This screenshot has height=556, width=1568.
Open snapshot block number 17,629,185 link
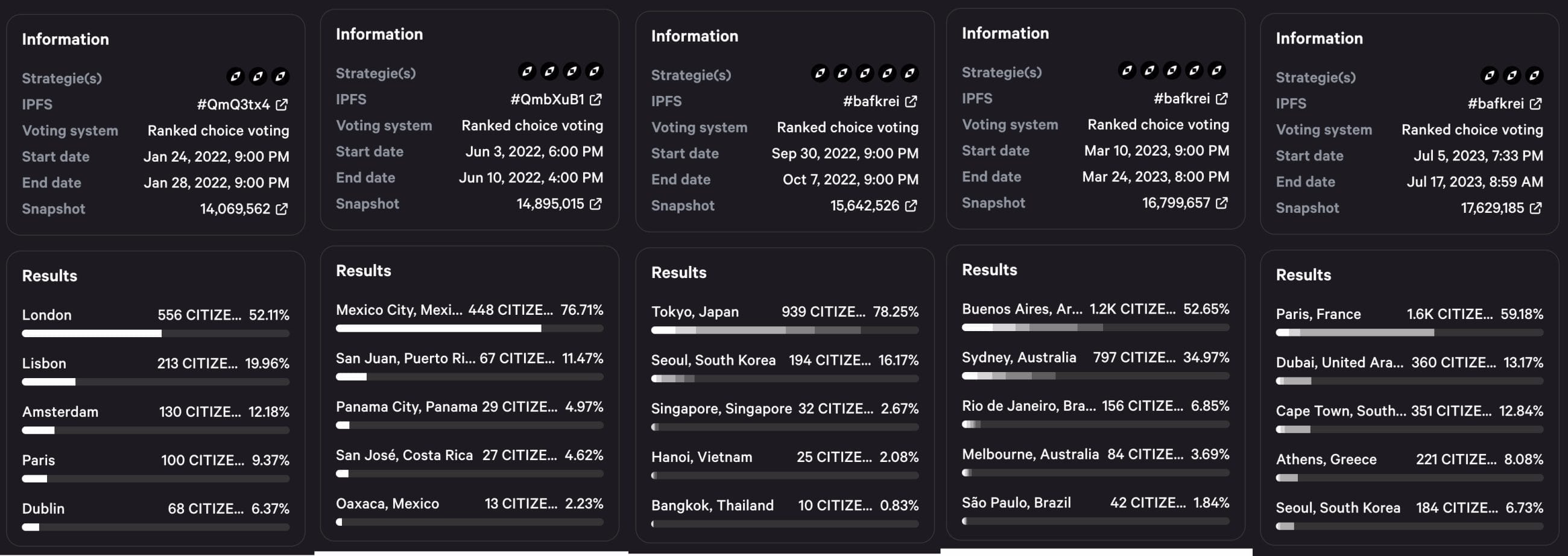point(1492,208)
